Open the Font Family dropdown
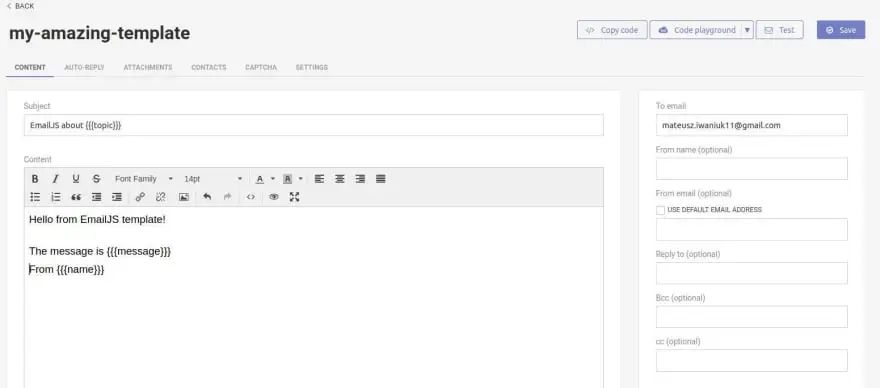Screen dimensions: 880x388 [144, 179]
